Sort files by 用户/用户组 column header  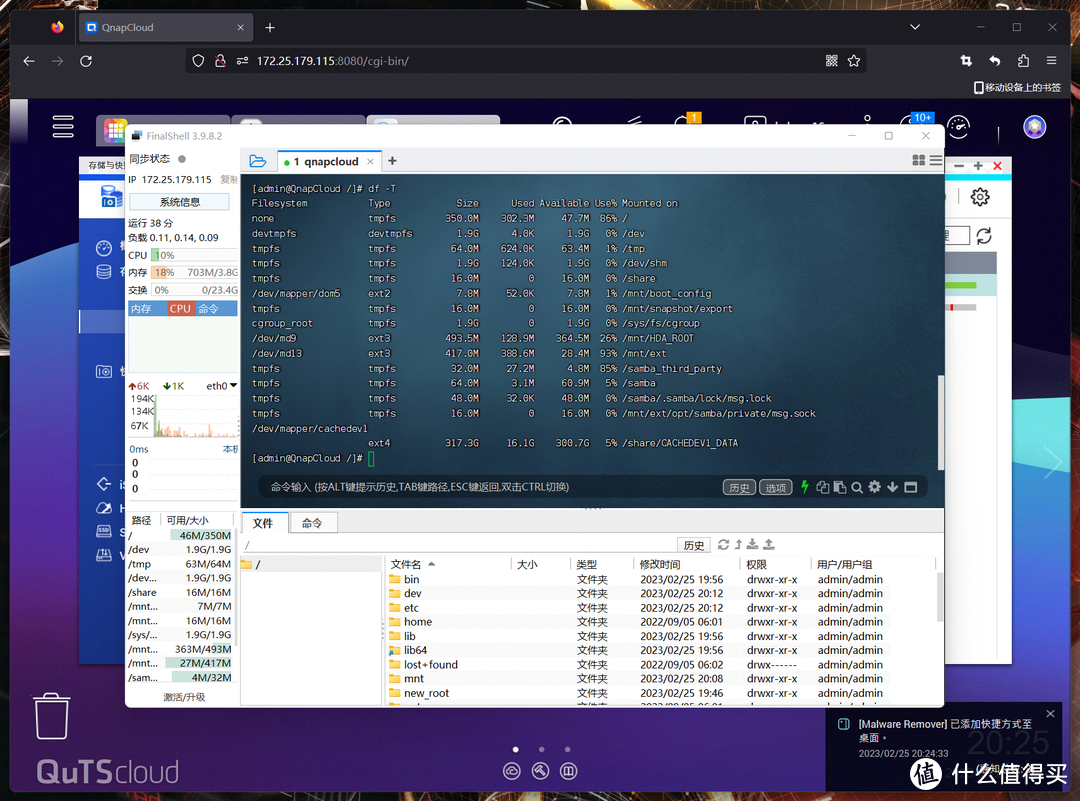844,564
